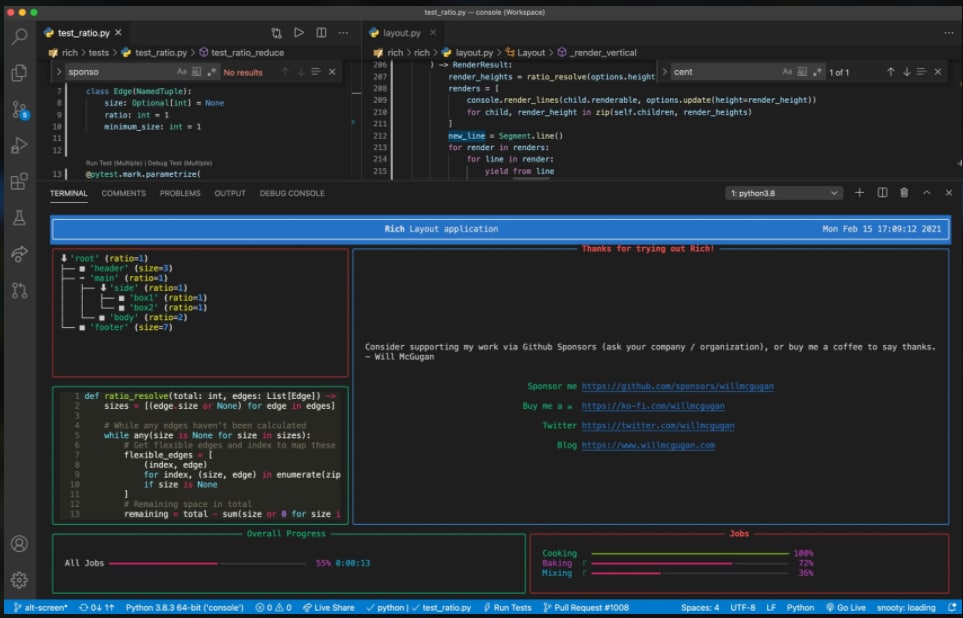The image size is (963, 618).
Task: Click the 'sponso' find input field
Action: click(x=120, y=72)
